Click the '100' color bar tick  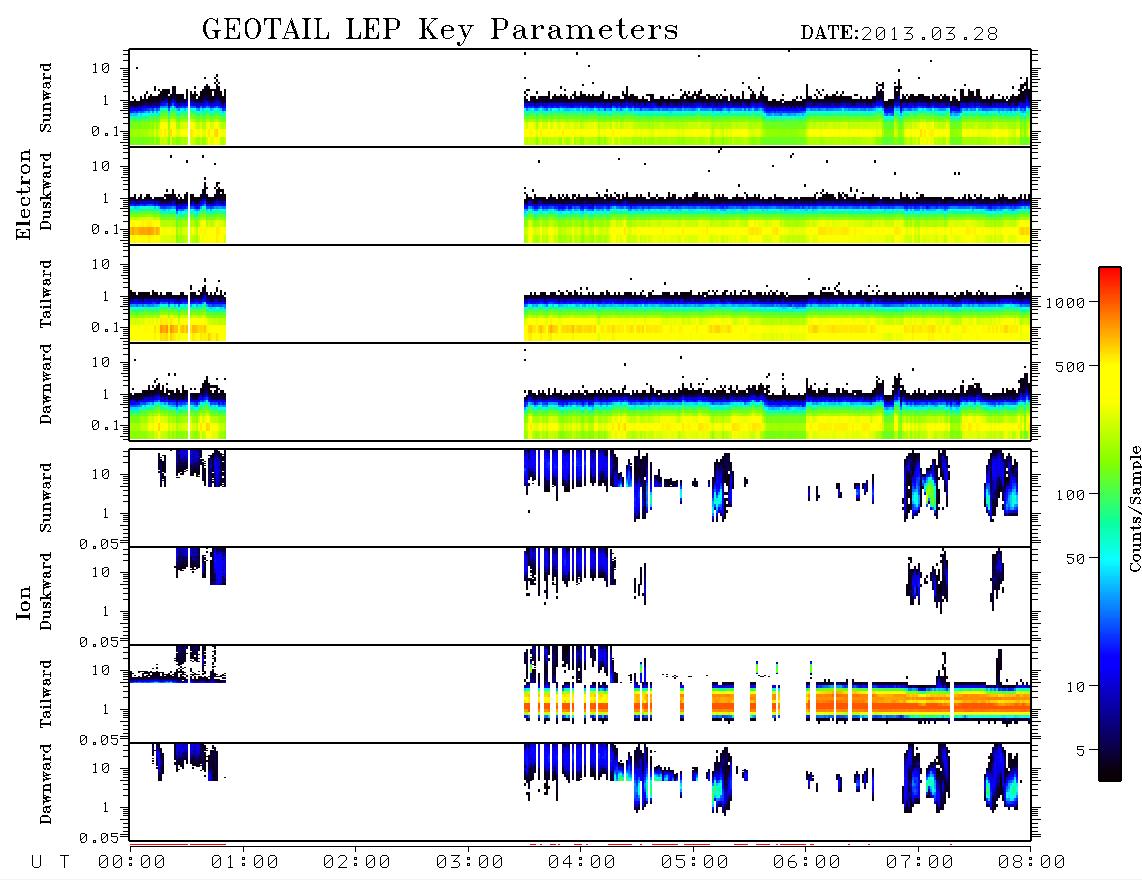tap(1070, 495)
